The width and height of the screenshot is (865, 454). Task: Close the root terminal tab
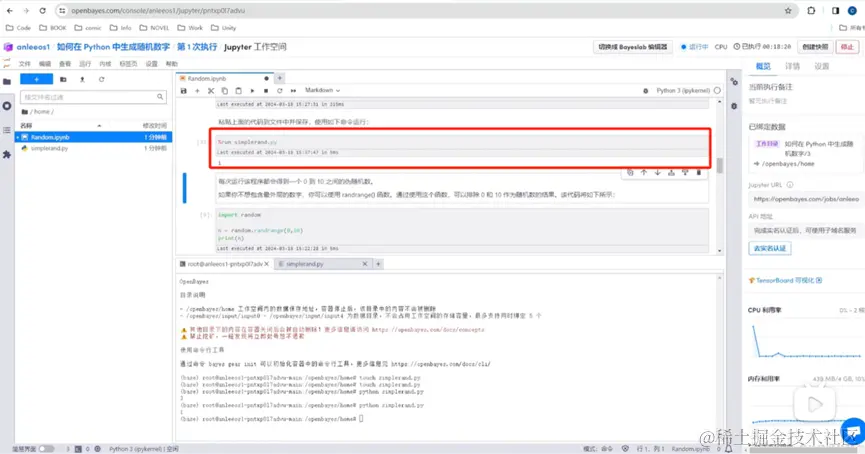(267, 264)
